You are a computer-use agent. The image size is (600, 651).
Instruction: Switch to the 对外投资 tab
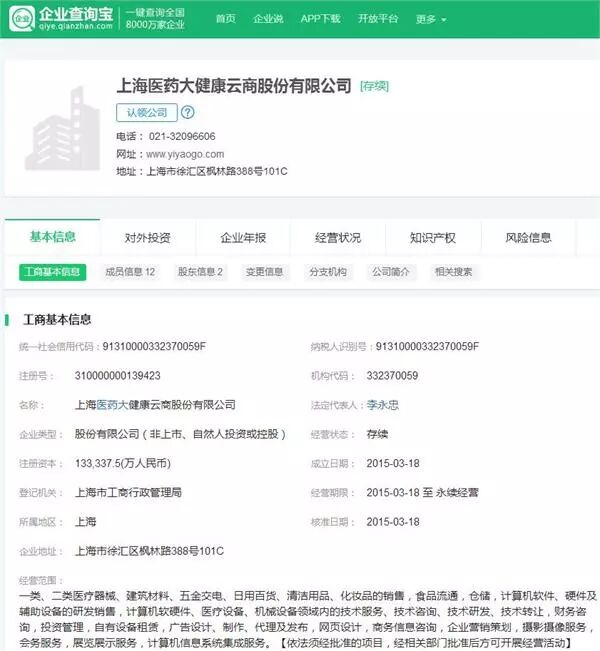[x=147, y=238]
